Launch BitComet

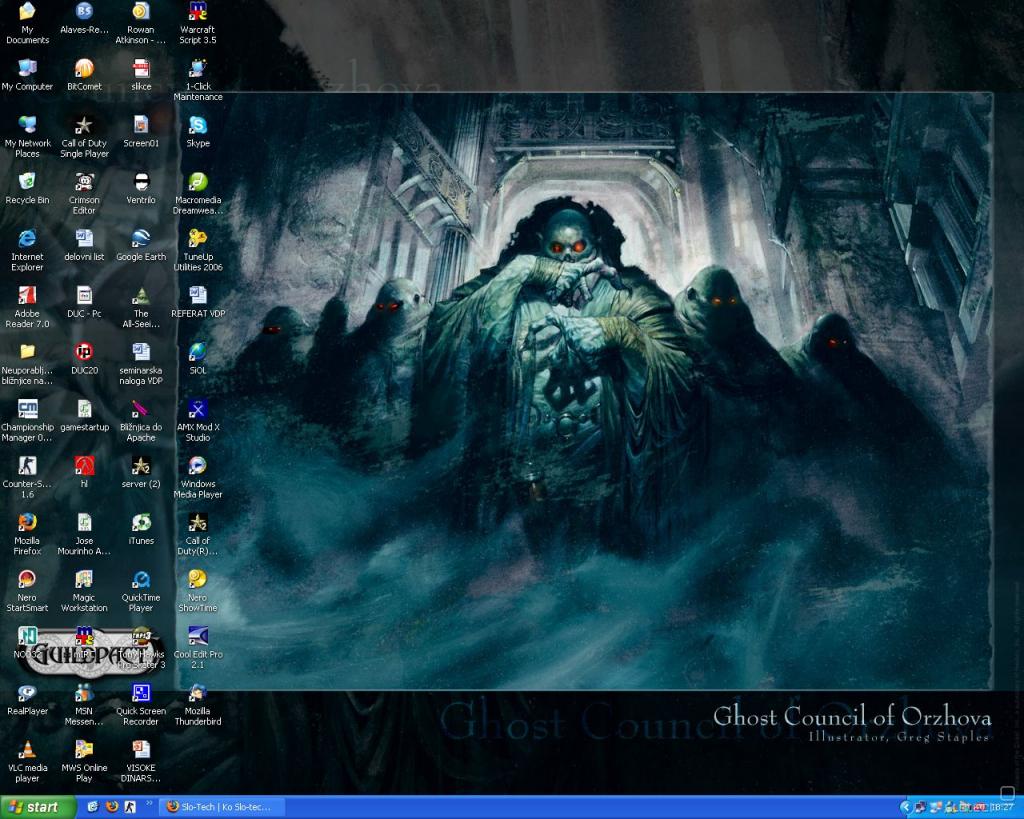point(84,74)
